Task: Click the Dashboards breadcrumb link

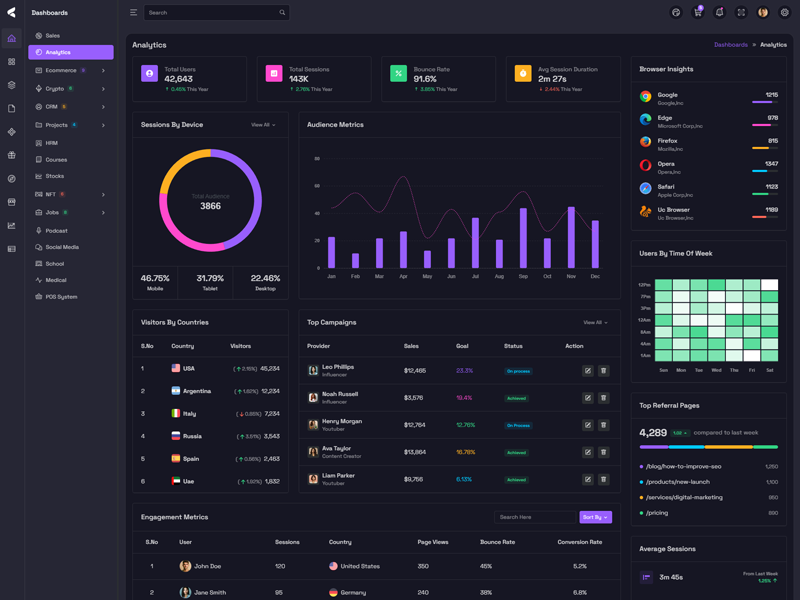Action: (x=730, y=45)
